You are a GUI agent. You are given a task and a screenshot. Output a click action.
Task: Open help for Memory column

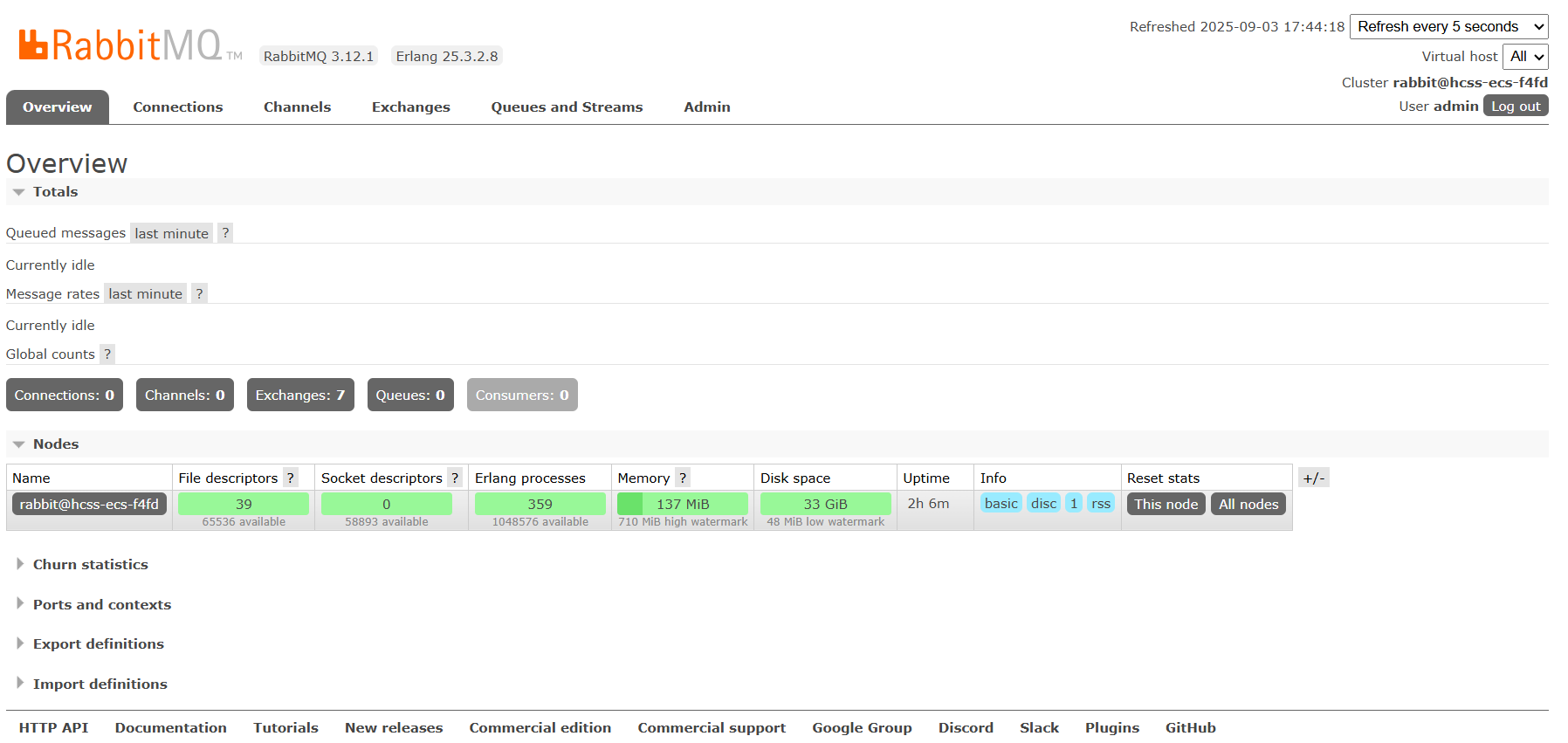tap(683, 478)
